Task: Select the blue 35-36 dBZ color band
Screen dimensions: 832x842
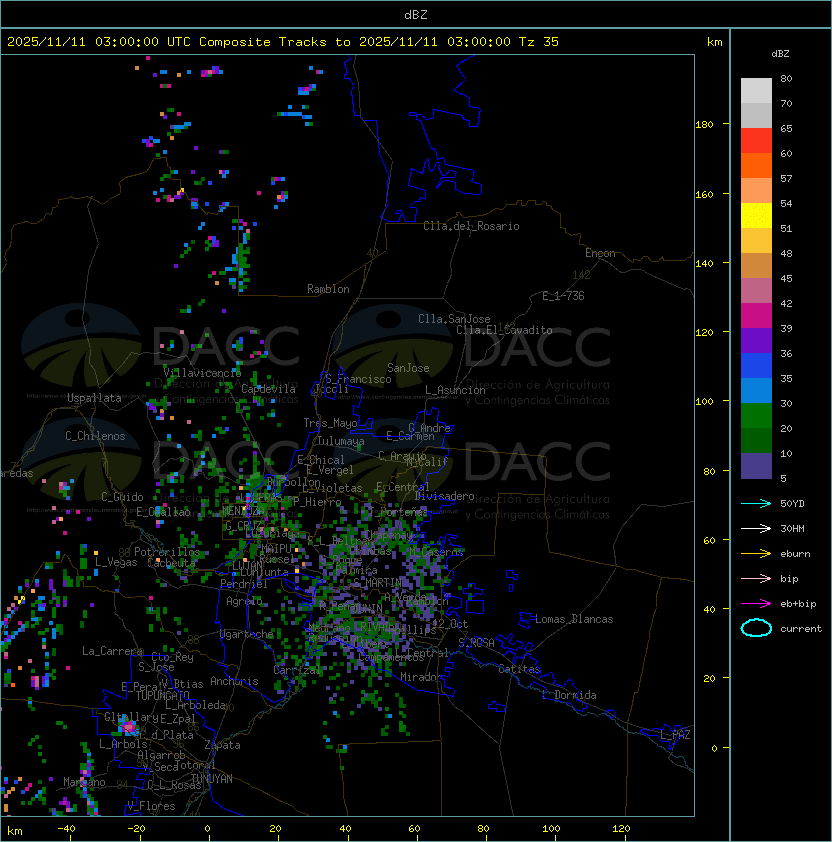Action: pos(756,366)
